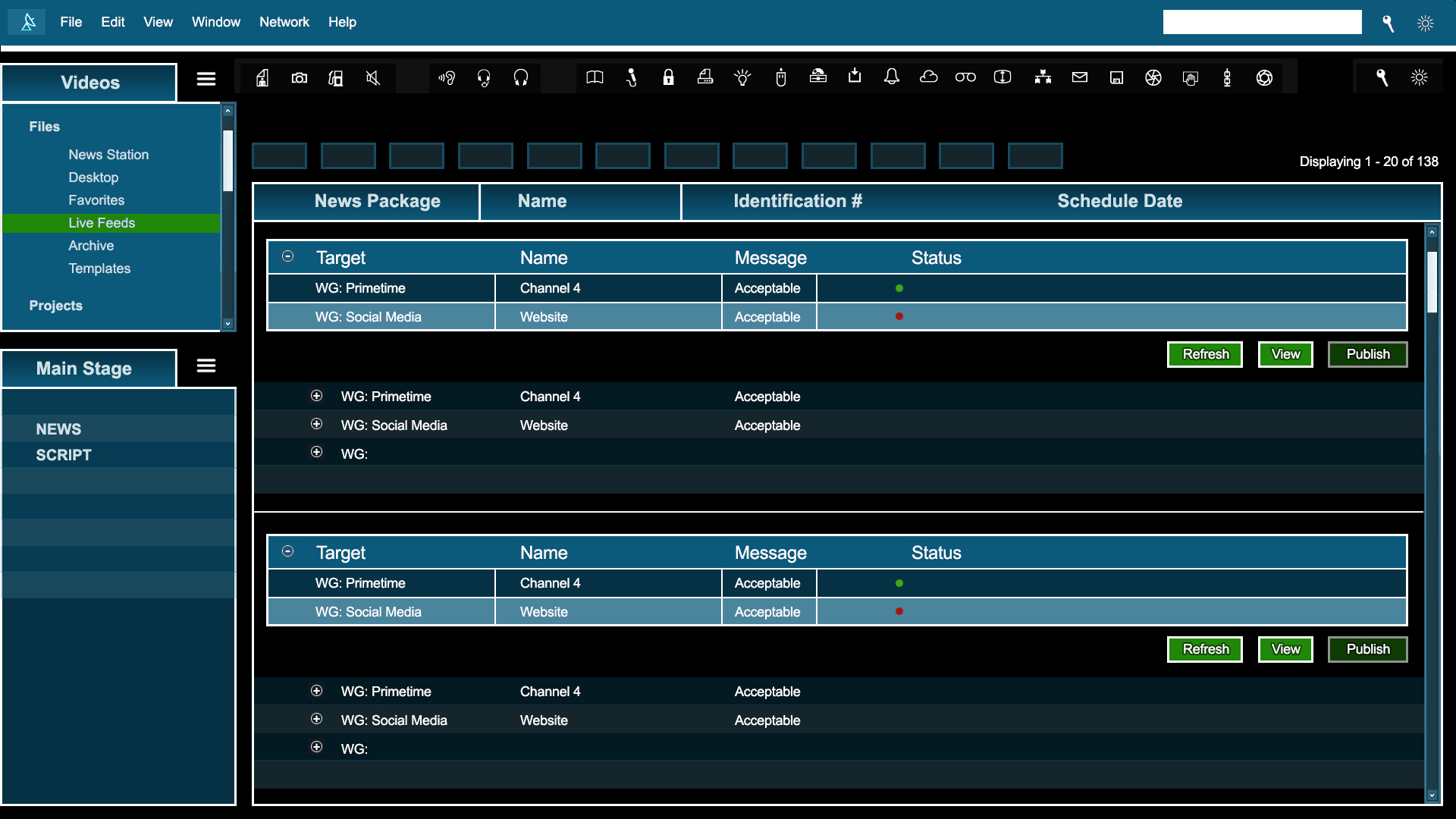The image size is (1456, 819).
Task: Click the top Publish button
Action: tap(1367, 354)
